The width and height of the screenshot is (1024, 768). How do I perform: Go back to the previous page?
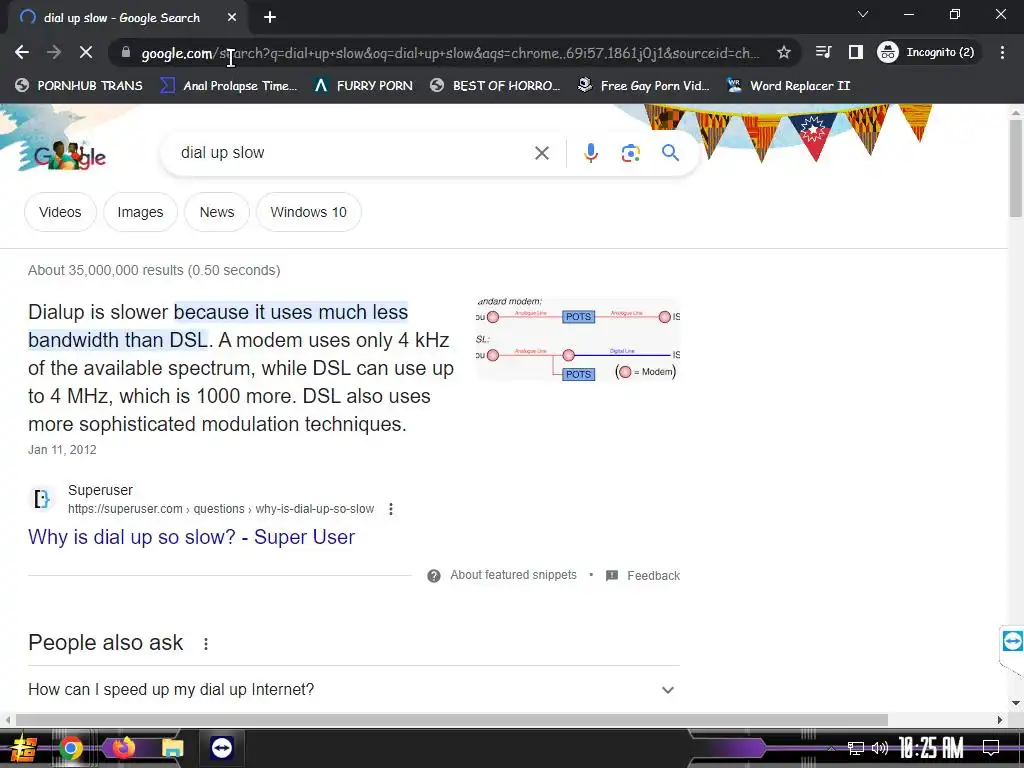click(22, 52)
